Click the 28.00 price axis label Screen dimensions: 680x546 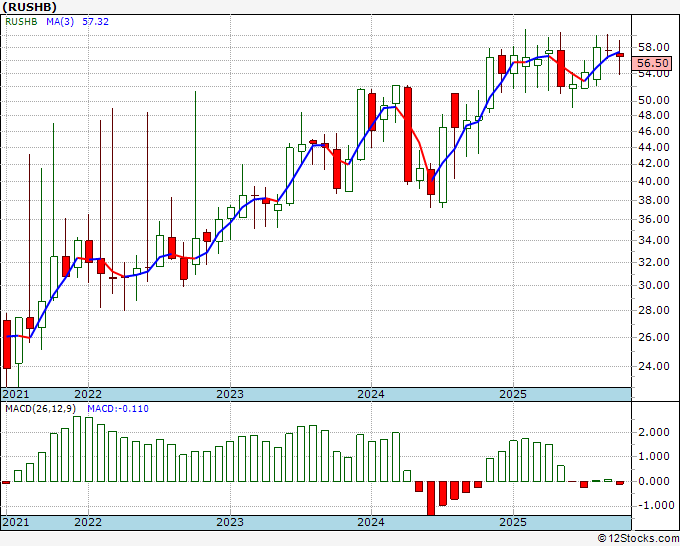click(653, 311)
